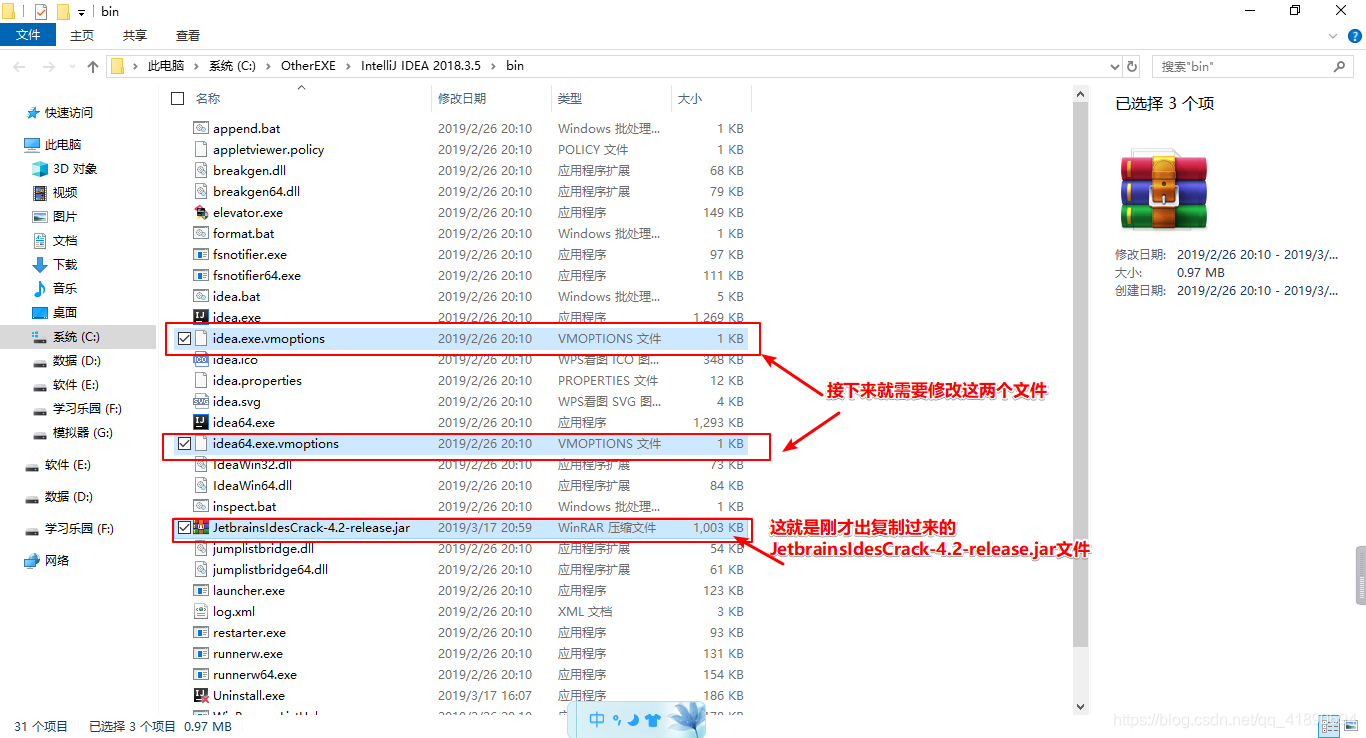Open 文档 folder in the navigation pane
The image size is (1366, 738).
[65, 240]
